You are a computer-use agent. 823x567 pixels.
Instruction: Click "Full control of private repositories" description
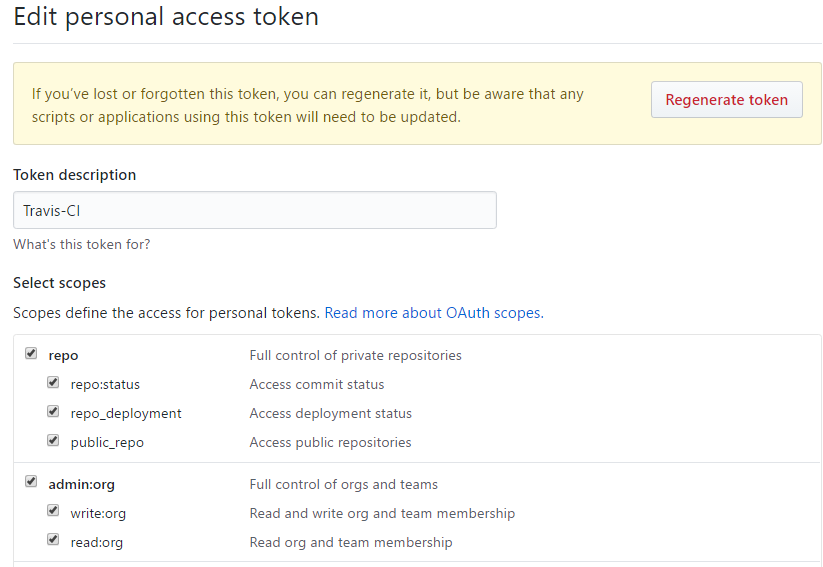355,355
